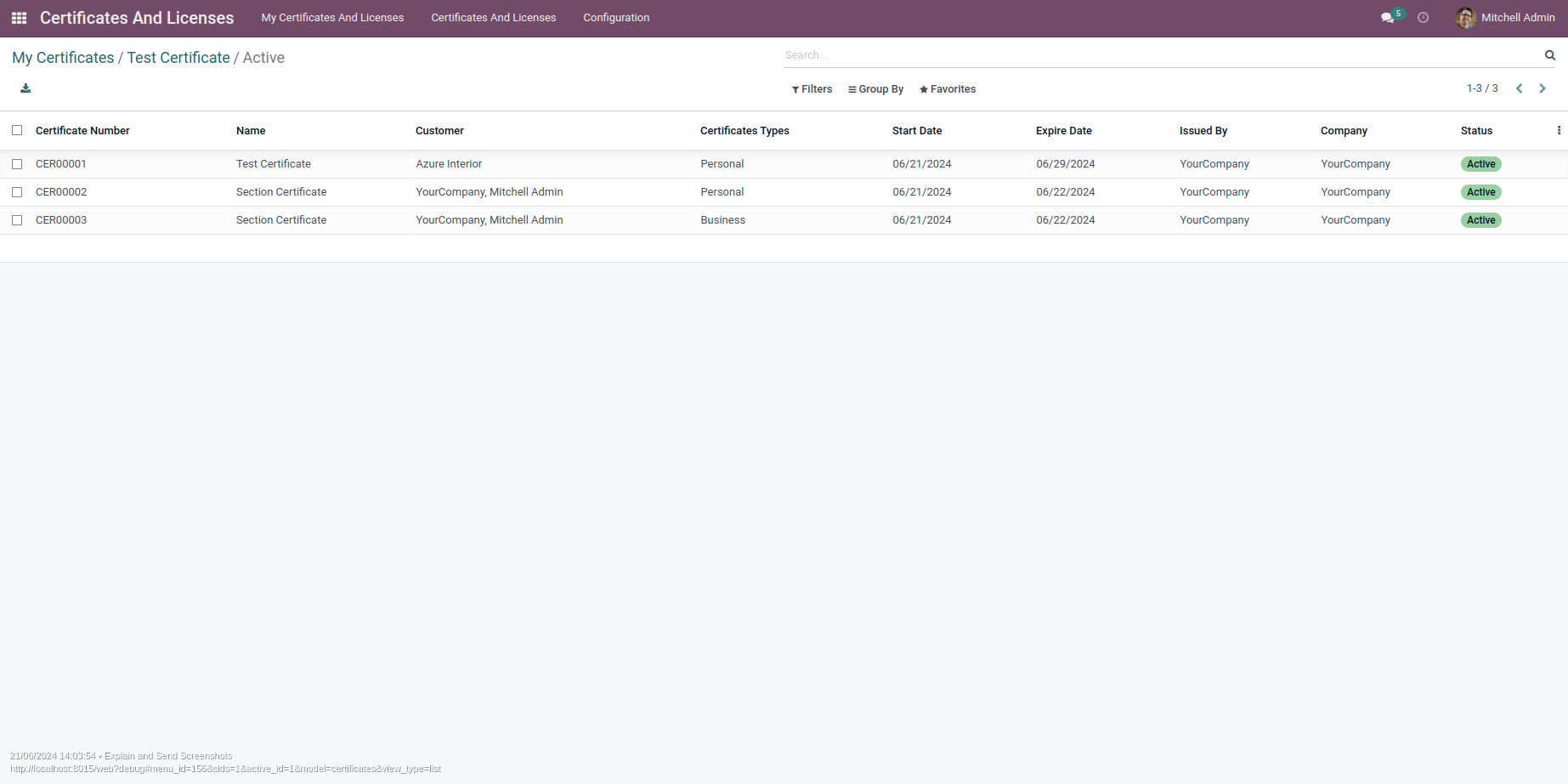
Task: Open the Configuration menu
Action: (616, 18)
